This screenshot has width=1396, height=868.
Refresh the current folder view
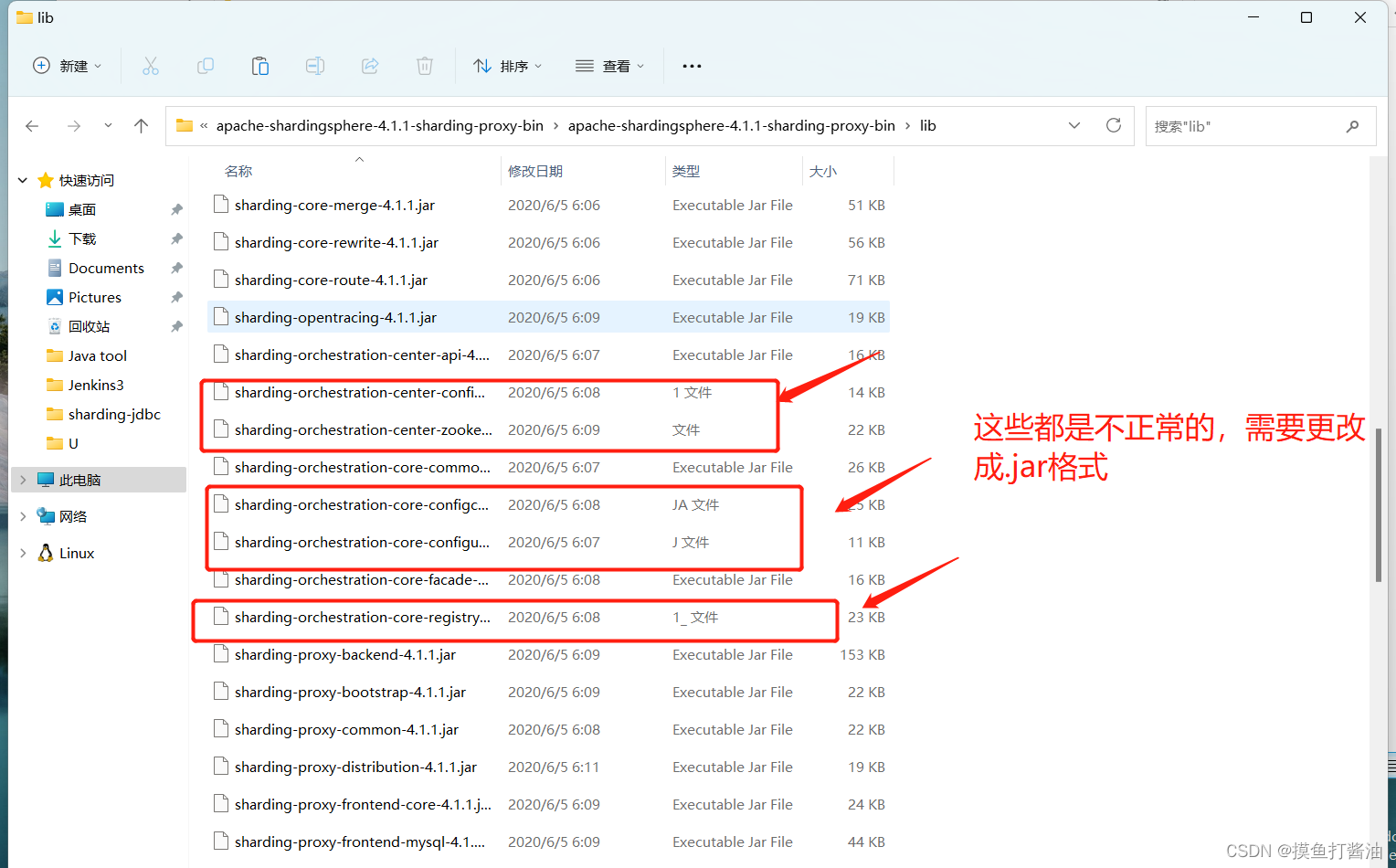[x=1114, y=125]
